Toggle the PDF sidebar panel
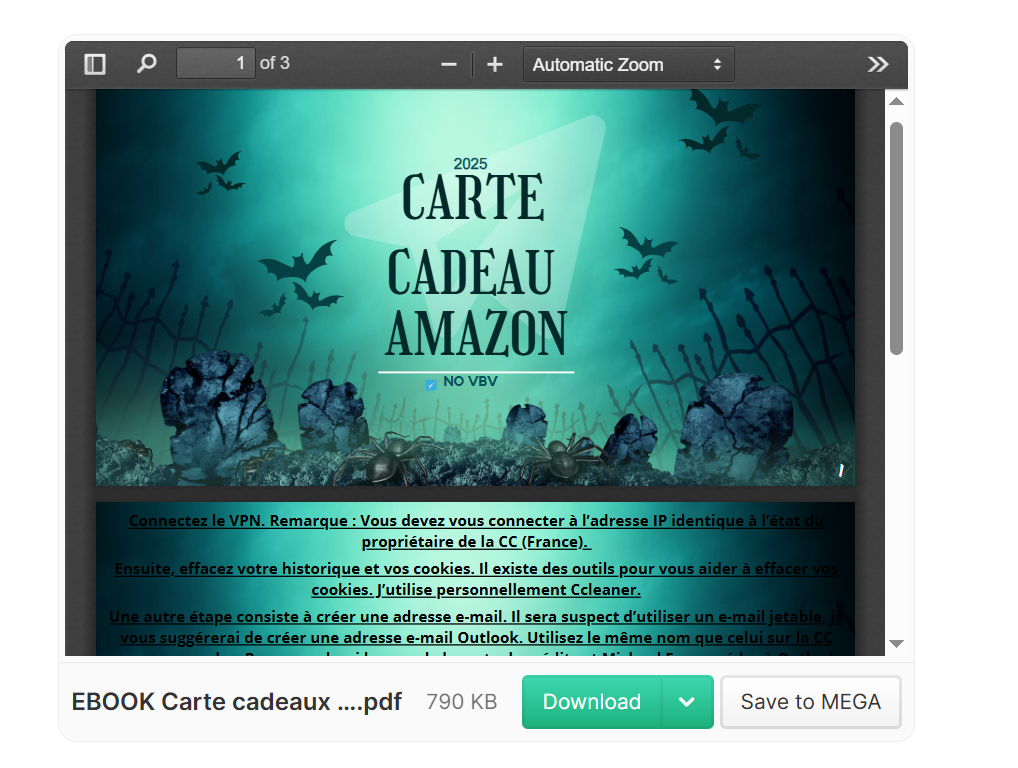1018x768 pixels. point(95,64)
